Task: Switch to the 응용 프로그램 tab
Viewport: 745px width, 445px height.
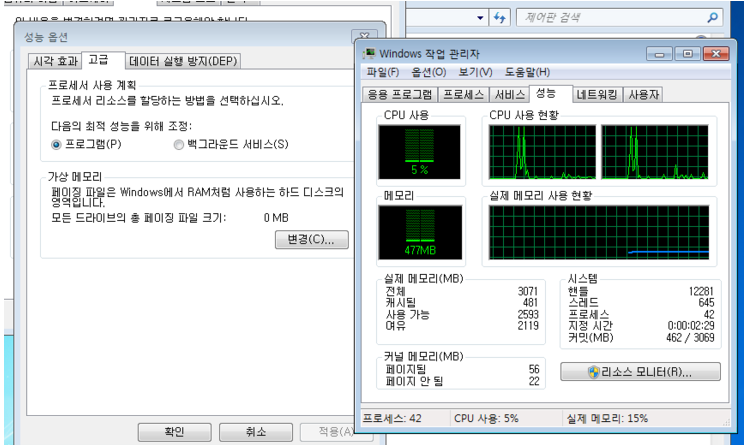Action: 400,95
